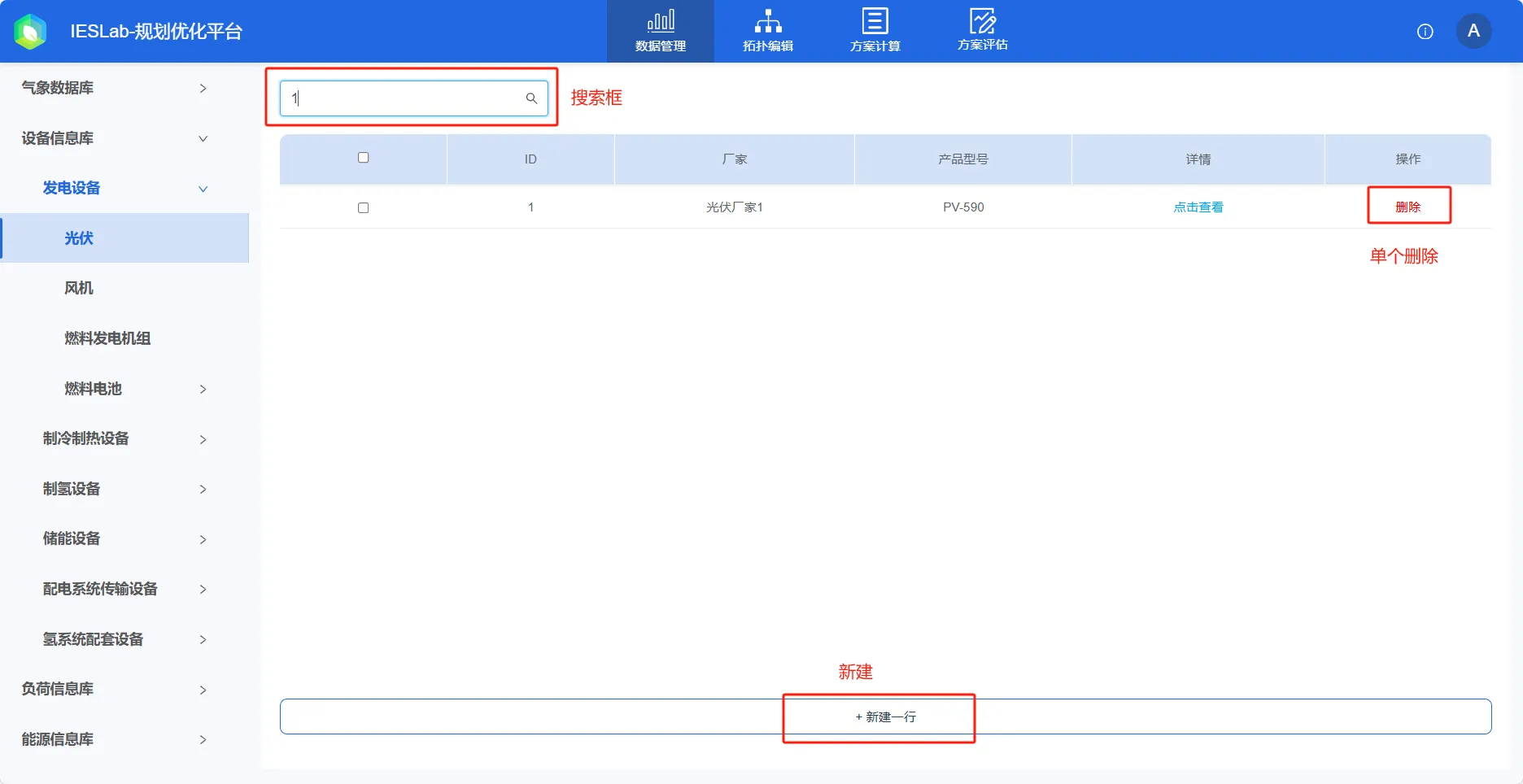This screenshot has height=784, width=1523.
Task: Focus the search input field
Action: click(414, 98)
